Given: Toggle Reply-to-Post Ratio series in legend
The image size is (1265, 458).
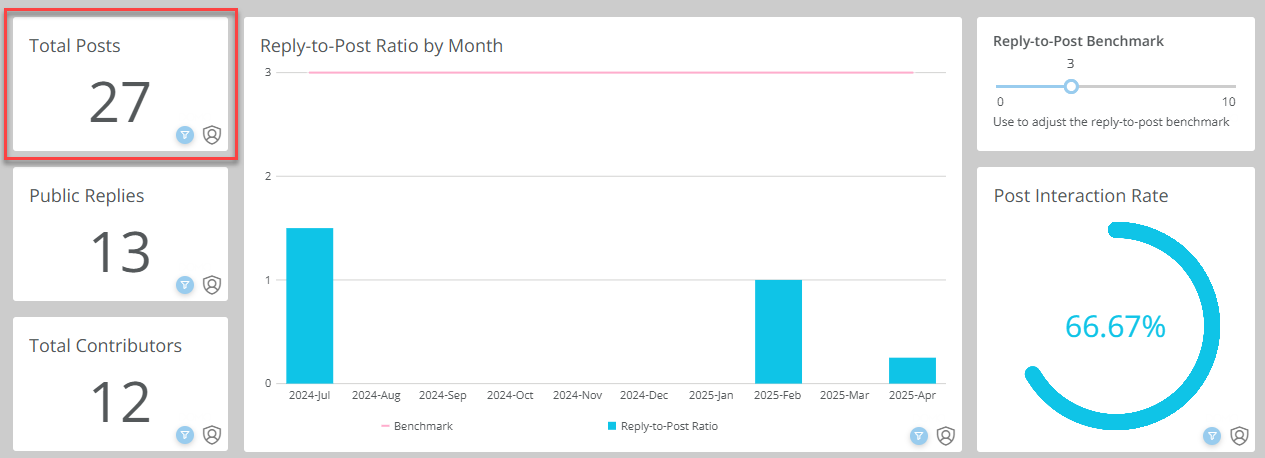Looking at the screenshot, I should [x=662, y=426].
